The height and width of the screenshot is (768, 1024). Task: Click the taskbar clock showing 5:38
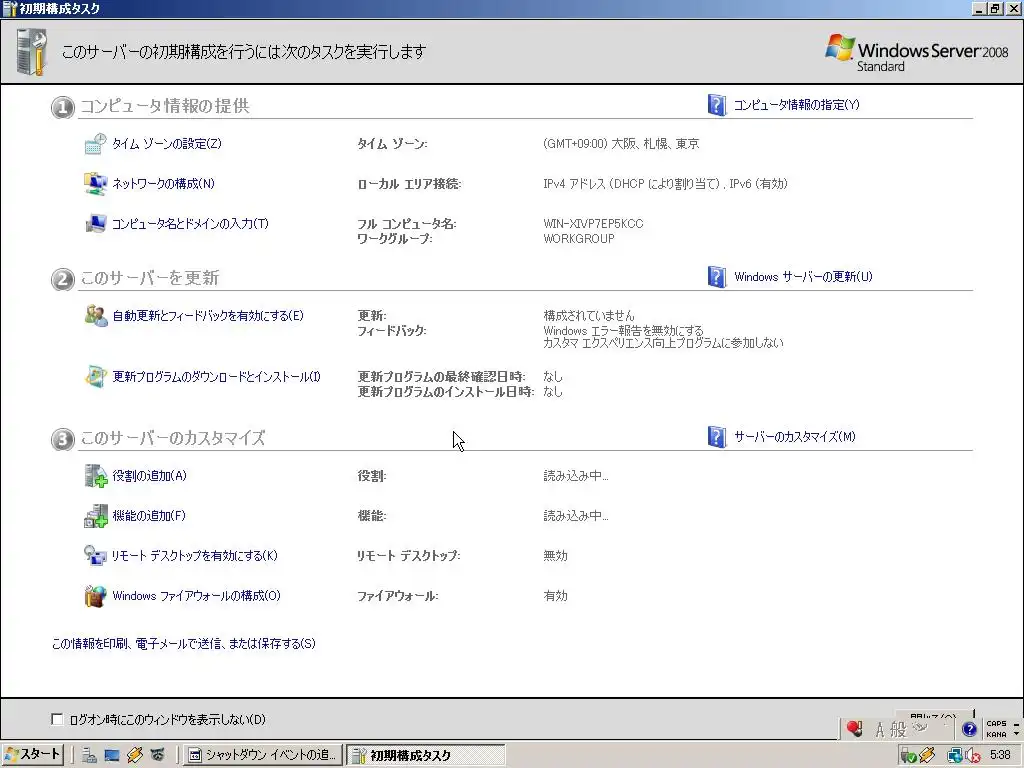(1000, 756)
